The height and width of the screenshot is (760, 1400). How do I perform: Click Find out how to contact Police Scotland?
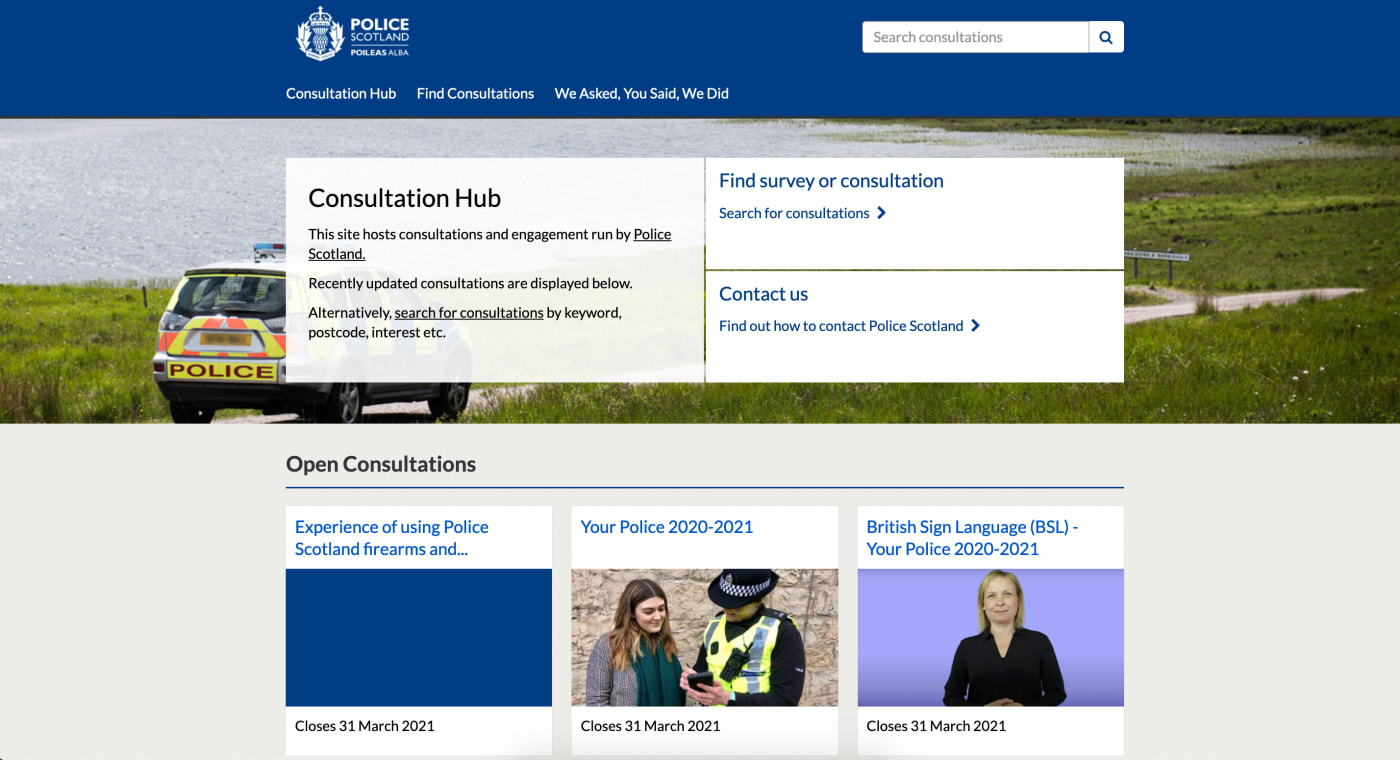(841, 325)
